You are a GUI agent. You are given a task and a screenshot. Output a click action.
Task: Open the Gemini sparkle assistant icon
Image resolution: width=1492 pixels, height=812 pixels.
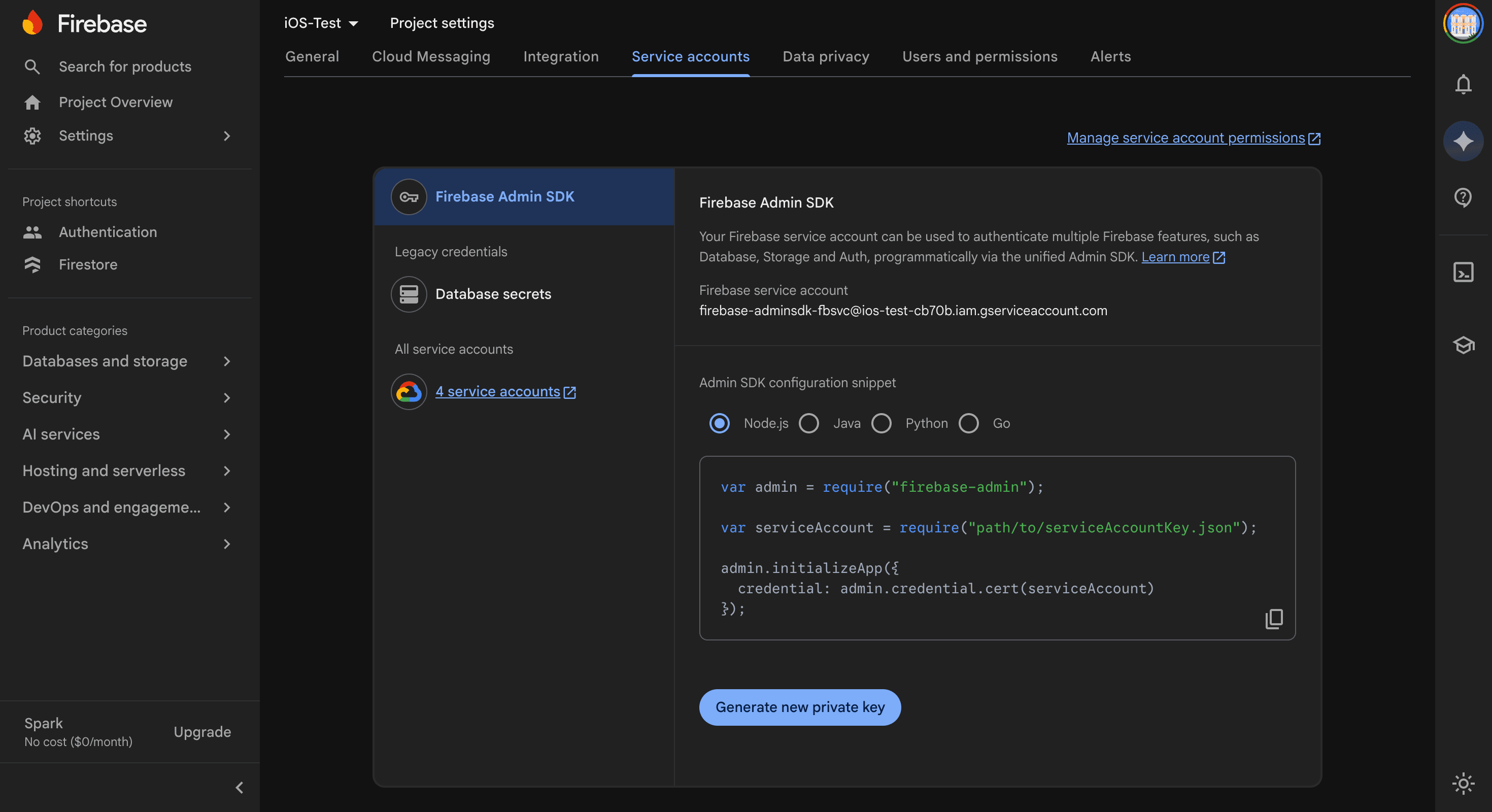(1464, 141)
